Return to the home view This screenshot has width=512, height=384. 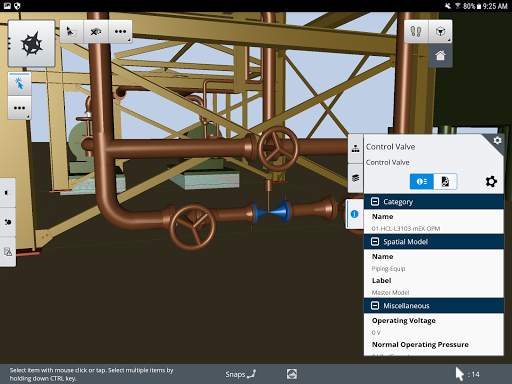point(440,55)
